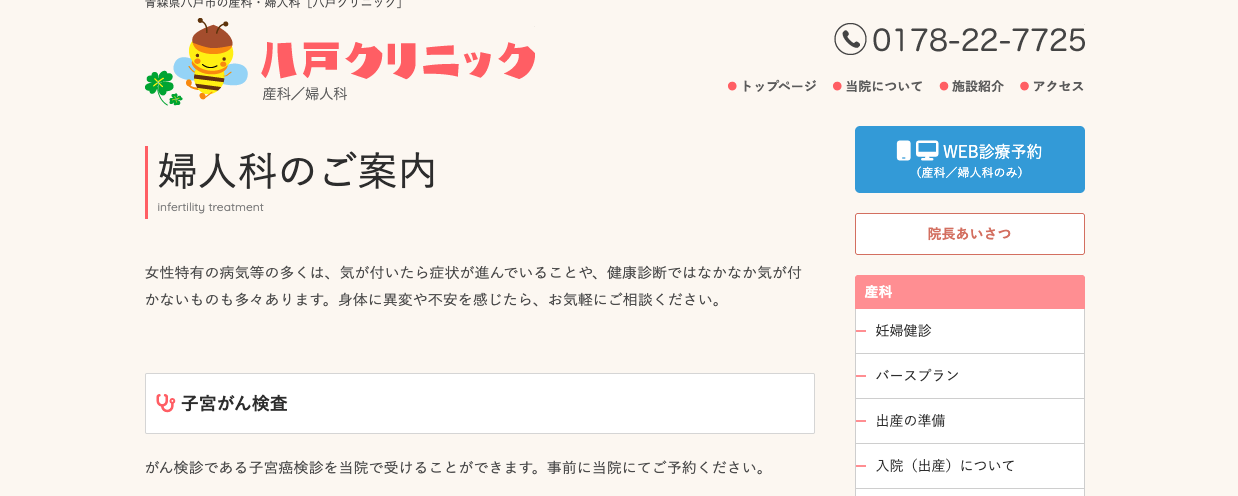Call phone number 0178-22-7725

[x=978, y=40]
